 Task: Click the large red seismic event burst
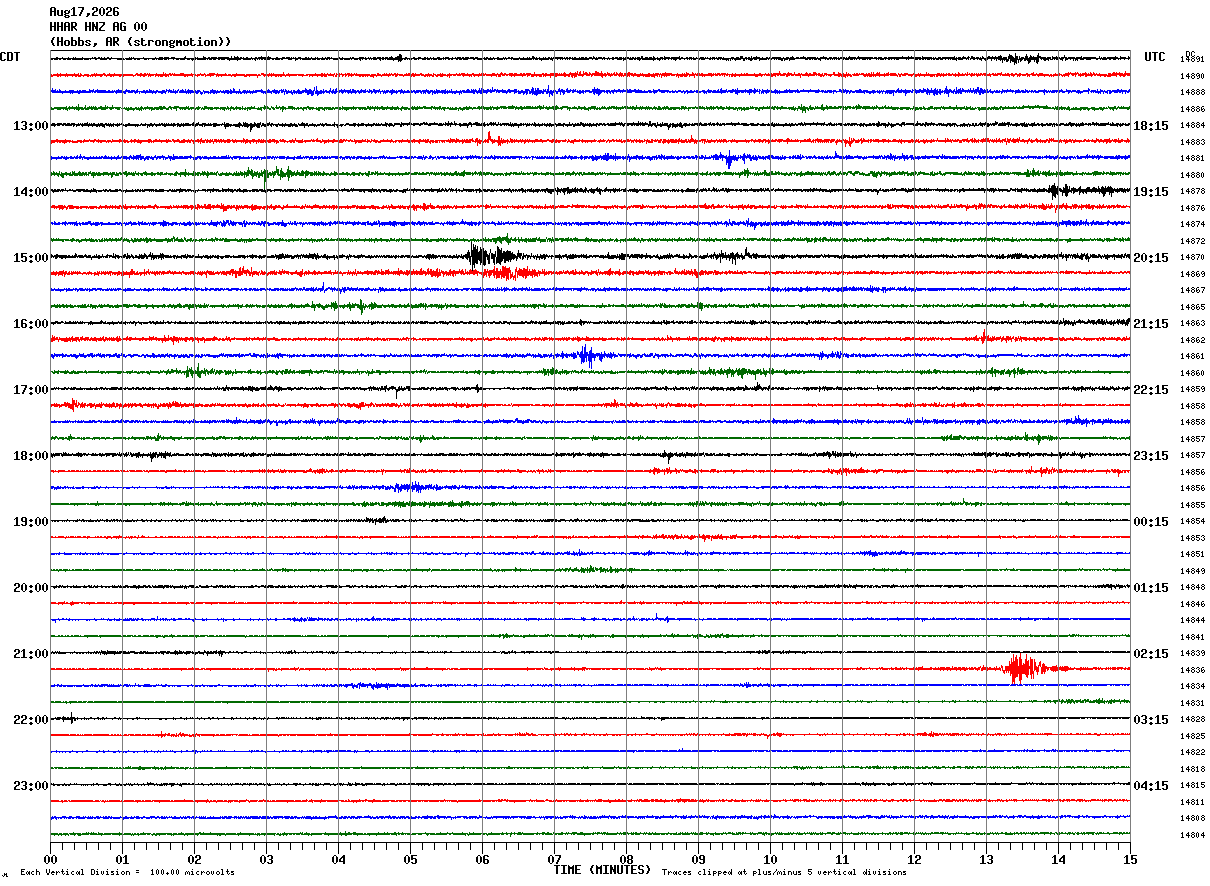[1024, 668]
